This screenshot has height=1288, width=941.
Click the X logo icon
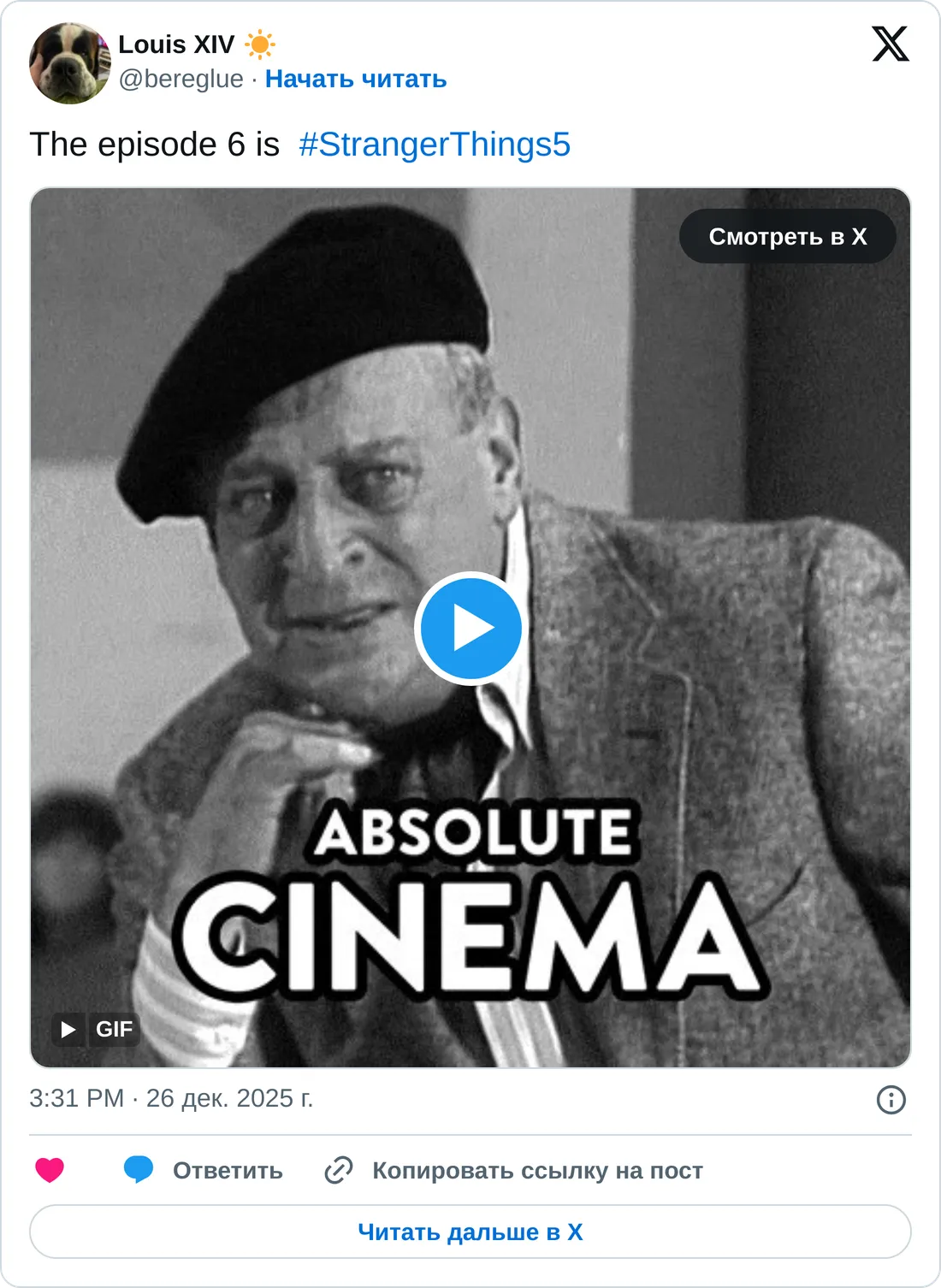(x=890, y=44)
